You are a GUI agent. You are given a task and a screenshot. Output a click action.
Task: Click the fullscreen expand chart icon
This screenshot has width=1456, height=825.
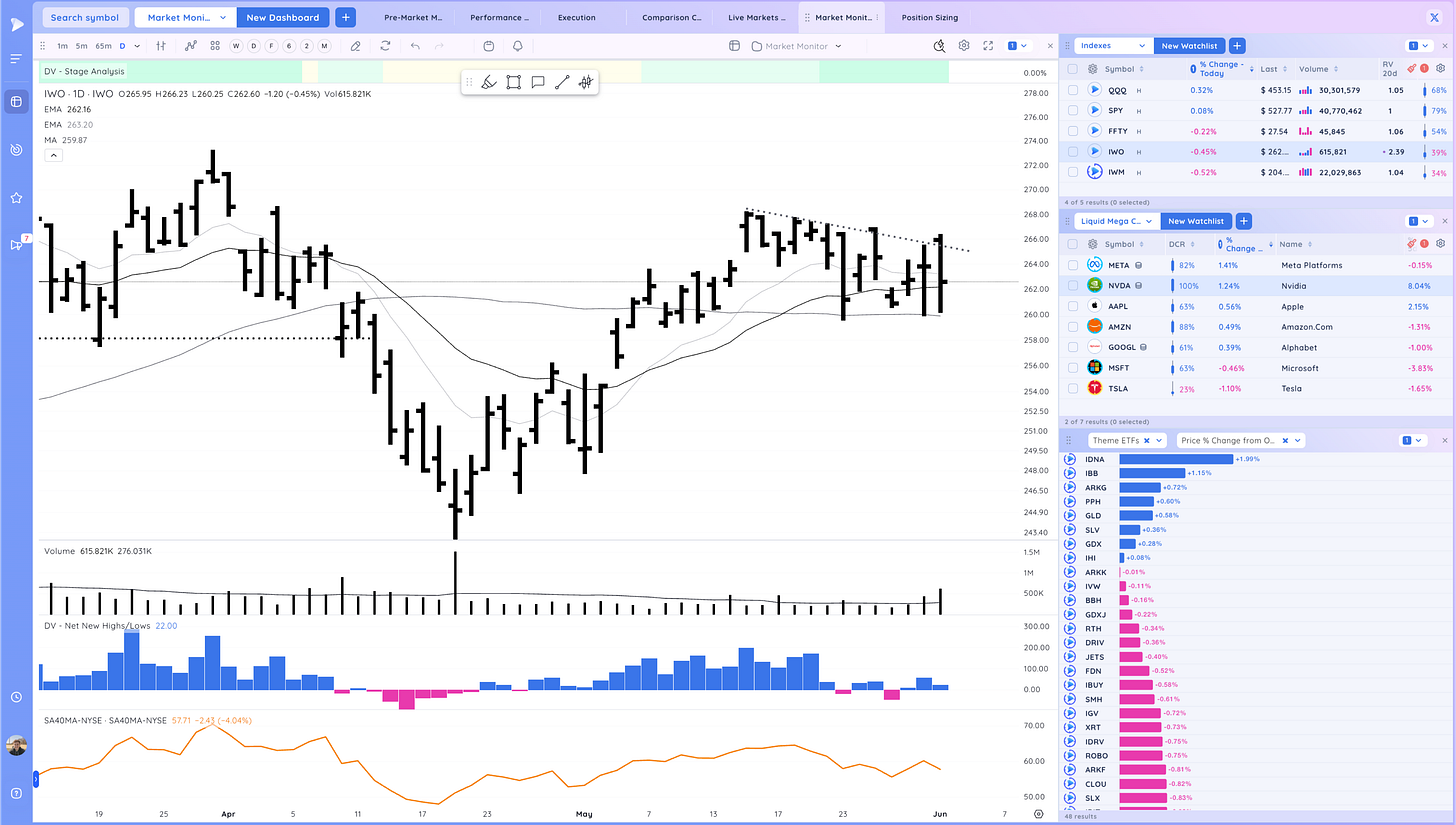[988, 46]
